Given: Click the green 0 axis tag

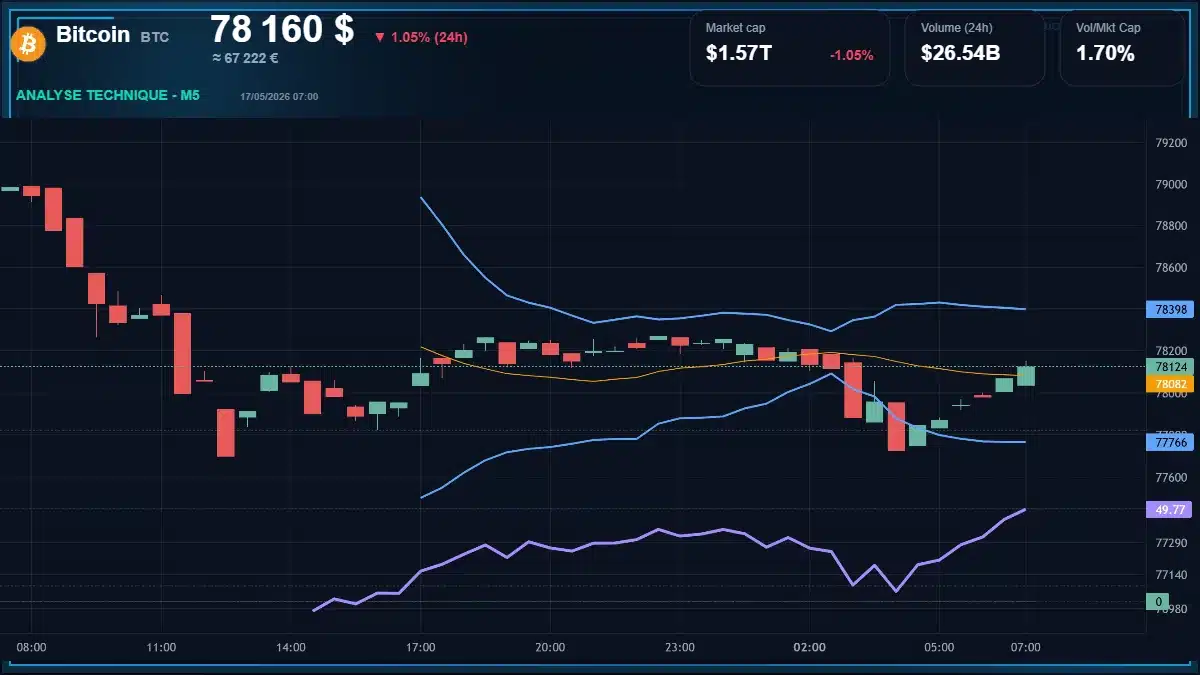Looking at the screenshot, I should coord(1159,602).
